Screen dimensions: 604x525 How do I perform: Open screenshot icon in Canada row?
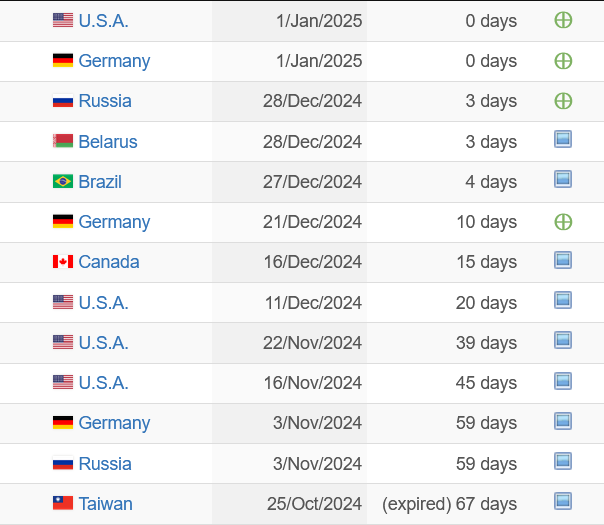pos(563,260)
